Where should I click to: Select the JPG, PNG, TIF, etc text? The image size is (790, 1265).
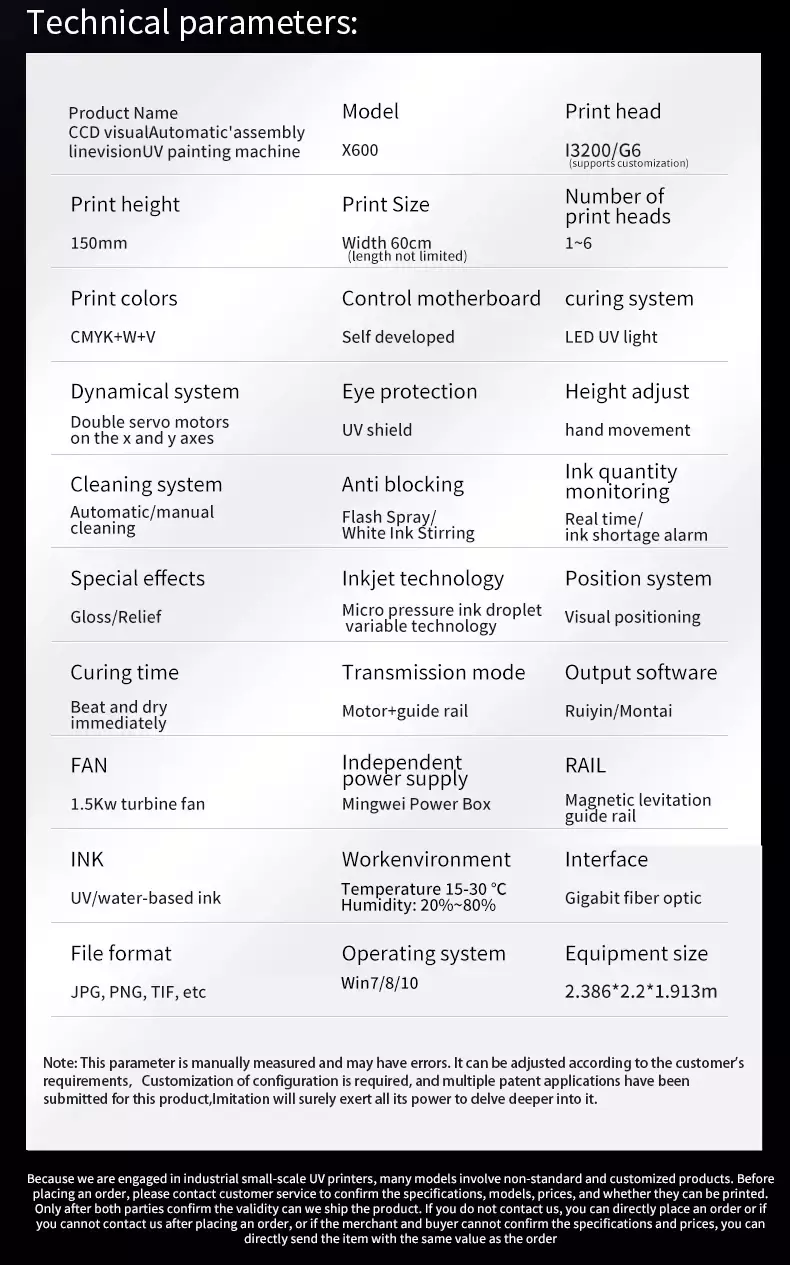138,992
